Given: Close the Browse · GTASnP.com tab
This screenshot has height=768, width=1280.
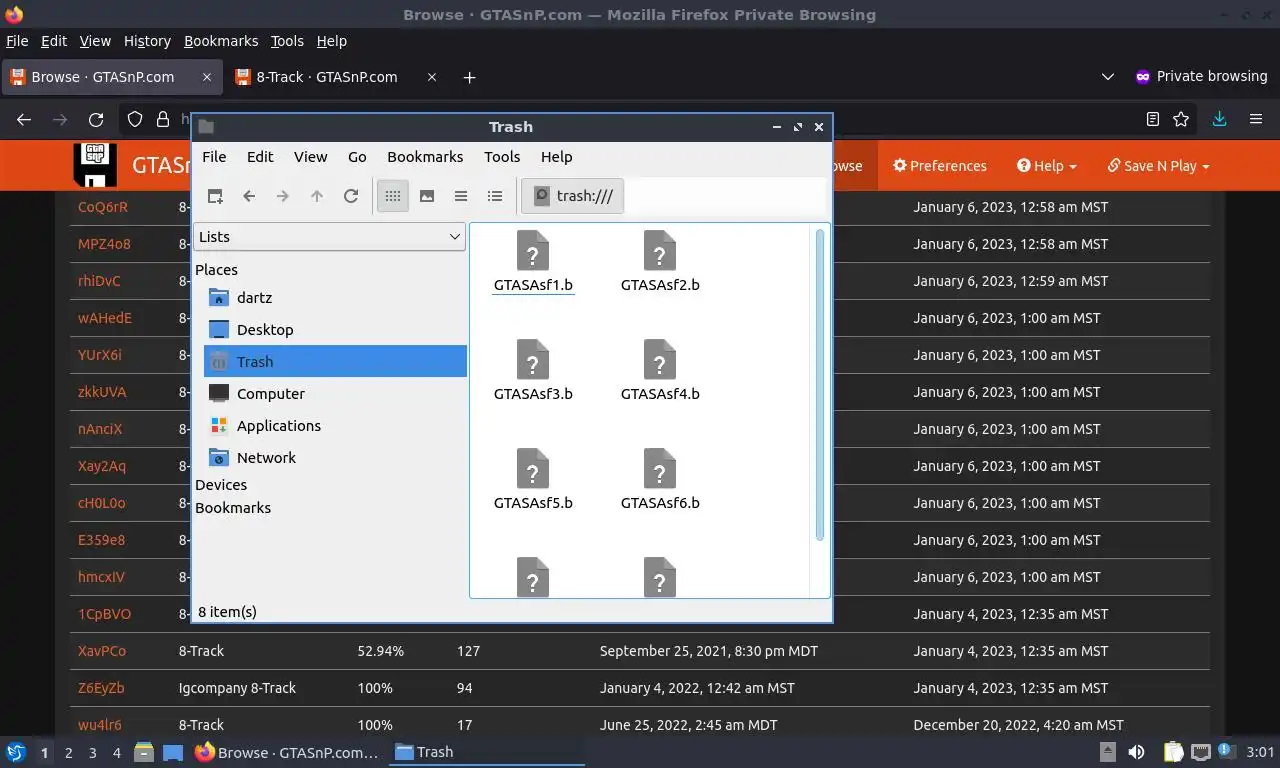Looking at the screenshot, I should [207, 77].
